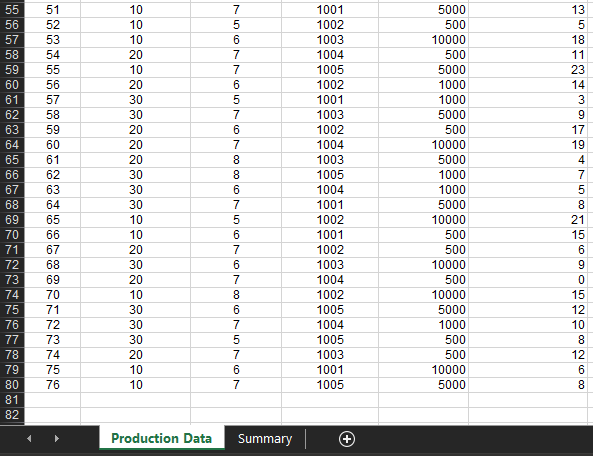Select row header 60
Image resolution: width=593 pixels, height=456 pixels.
click(12, 85)
